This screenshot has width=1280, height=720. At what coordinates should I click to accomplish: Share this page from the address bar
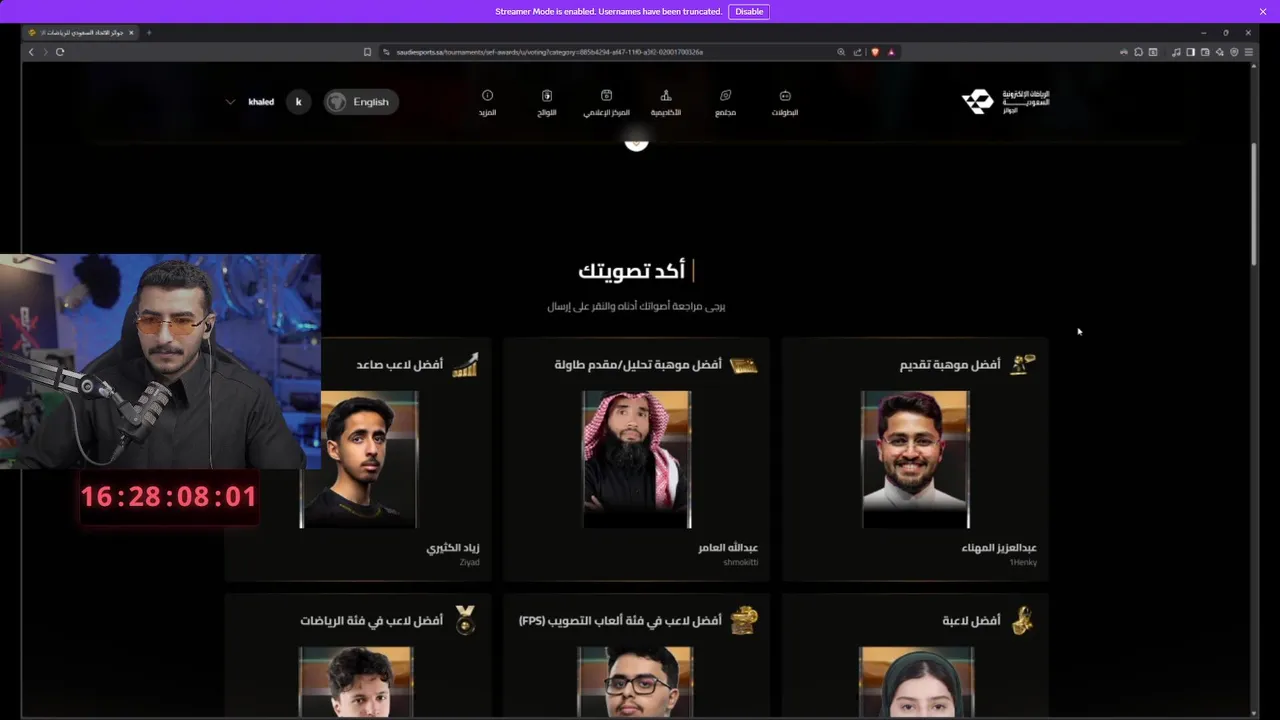coord(857,52)
